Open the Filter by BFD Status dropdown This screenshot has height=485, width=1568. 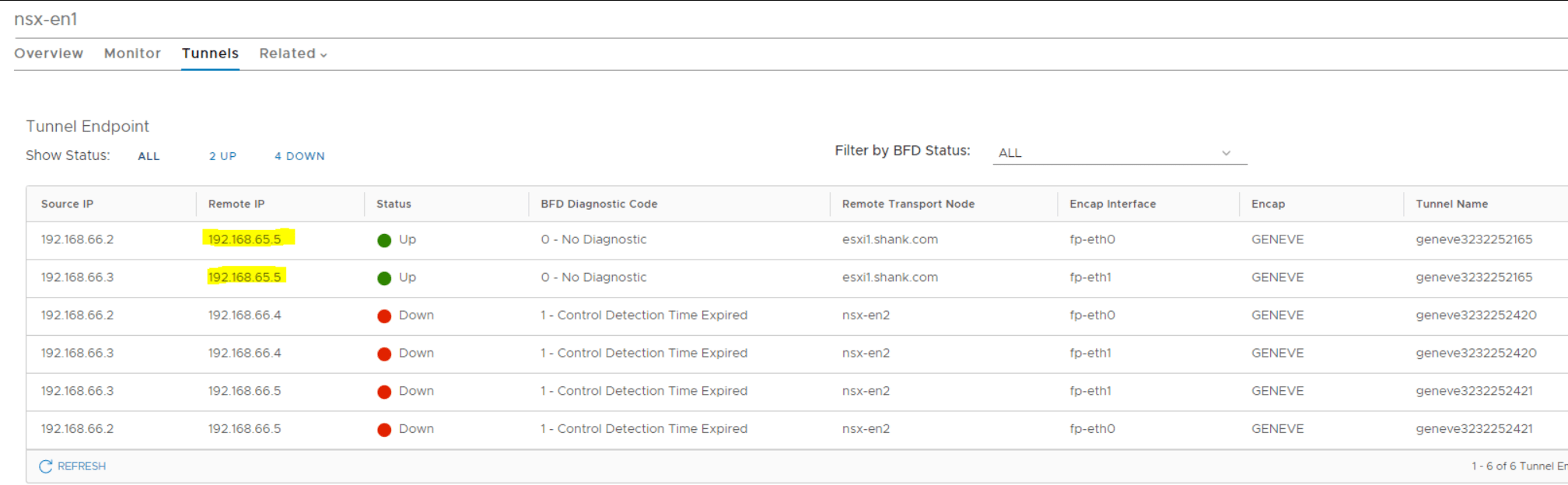(x=1120, y=153)
